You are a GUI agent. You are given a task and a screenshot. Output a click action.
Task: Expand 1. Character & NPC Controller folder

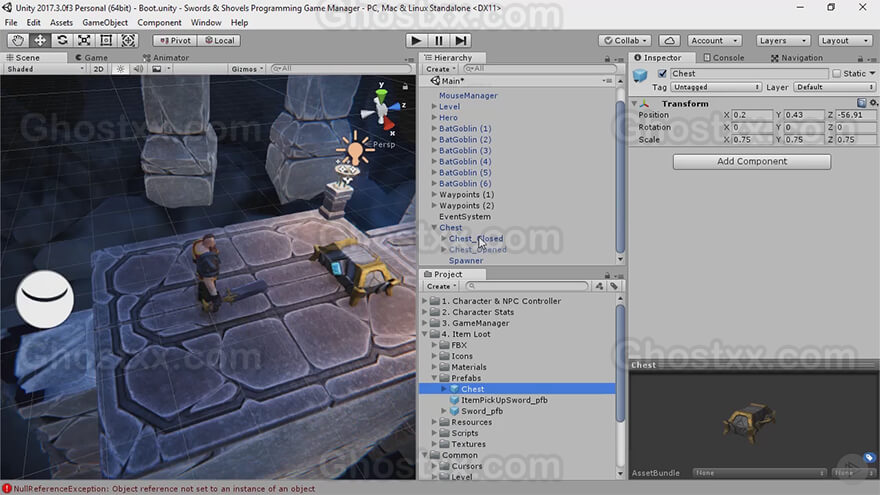[425, 301]
